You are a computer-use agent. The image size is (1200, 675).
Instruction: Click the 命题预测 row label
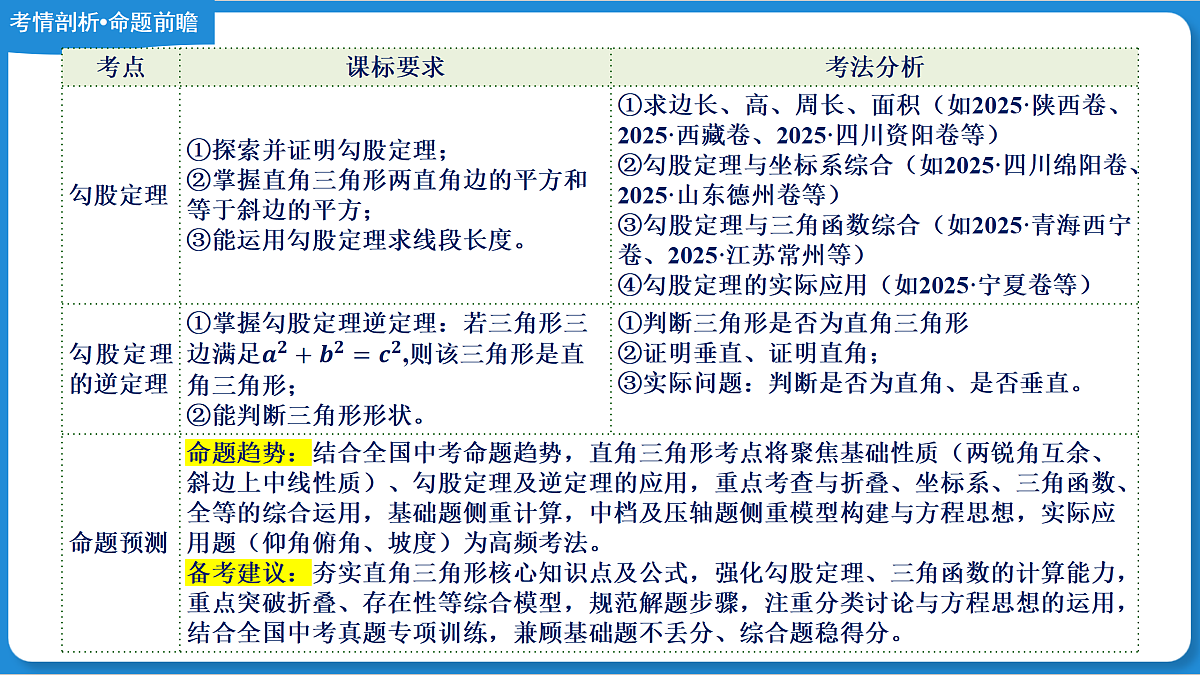pos(121,544)
